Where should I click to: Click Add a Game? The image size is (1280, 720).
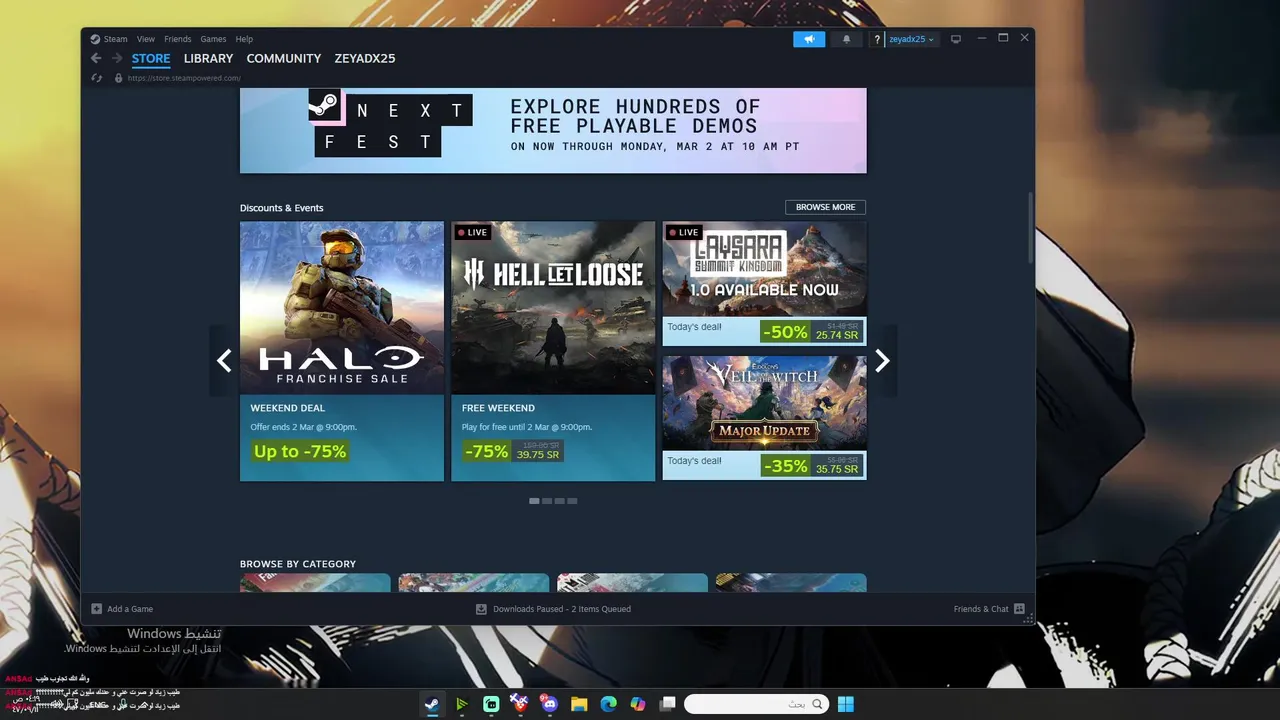pos(122,609)
